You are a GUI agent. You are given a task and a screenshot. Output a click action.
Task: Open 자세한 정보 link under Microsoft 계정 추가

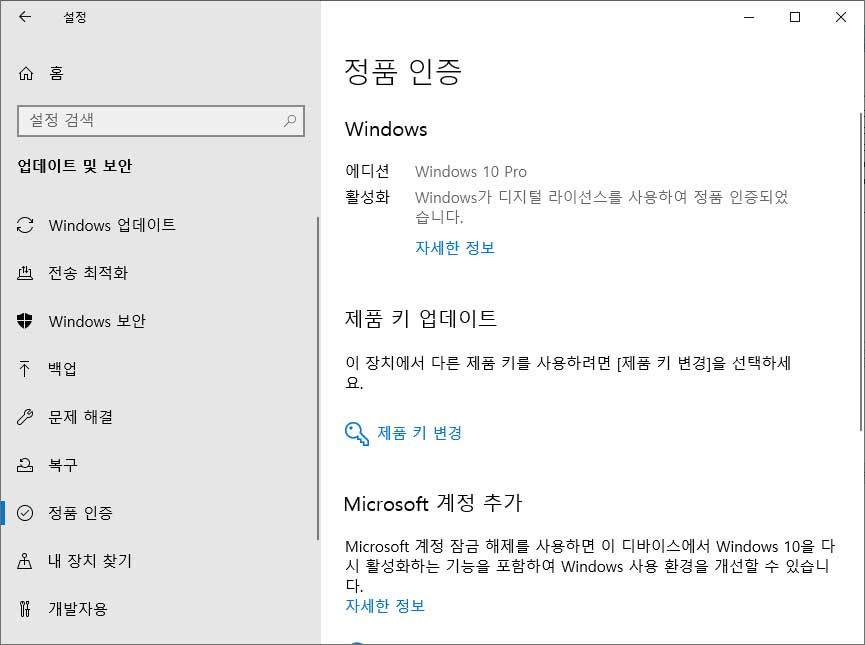(385, 606)
